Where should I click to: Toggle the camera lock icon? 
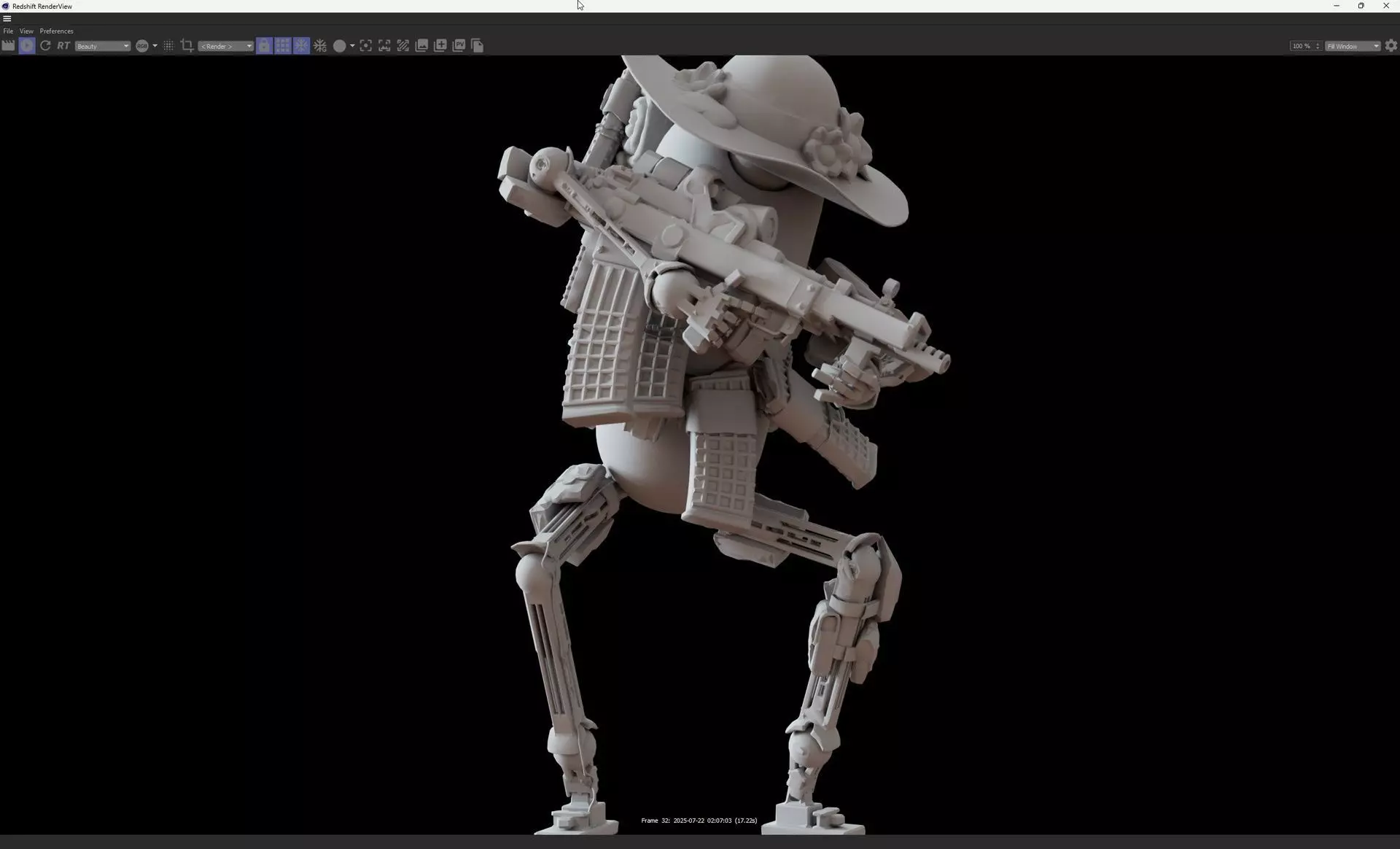(264, 46)
